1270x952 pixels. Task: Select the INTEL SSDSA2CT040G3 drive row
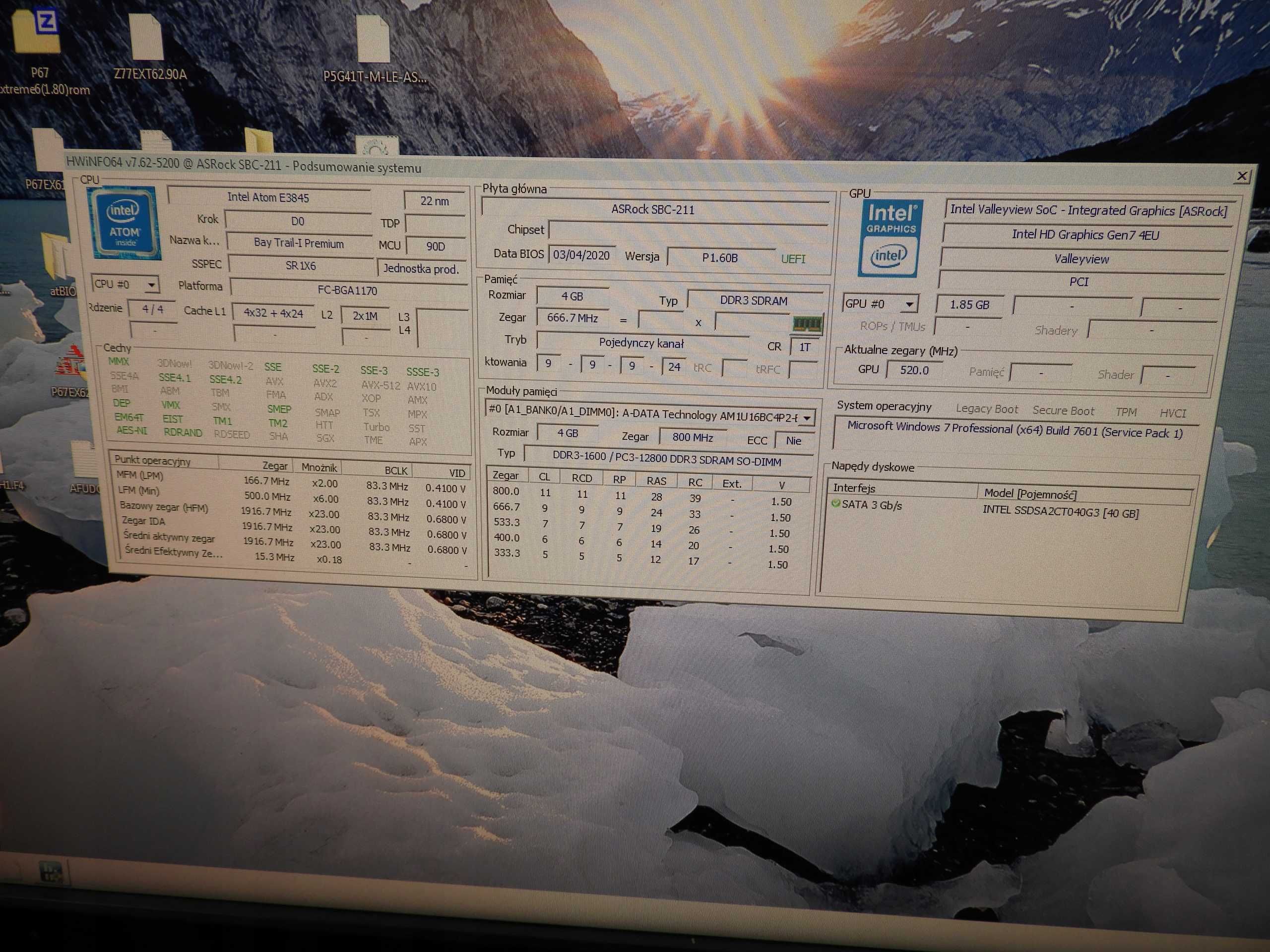[x=1012, y=509]
